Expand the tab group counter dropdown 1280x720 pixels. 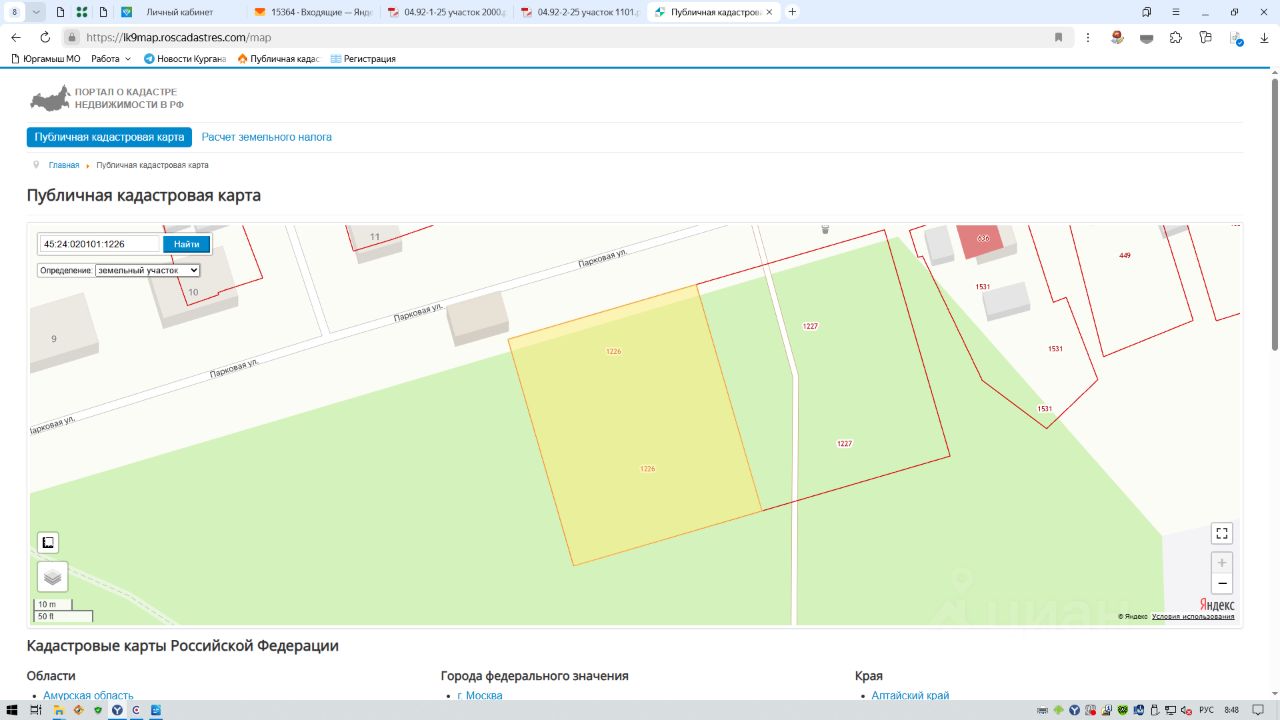pos(36,12)
